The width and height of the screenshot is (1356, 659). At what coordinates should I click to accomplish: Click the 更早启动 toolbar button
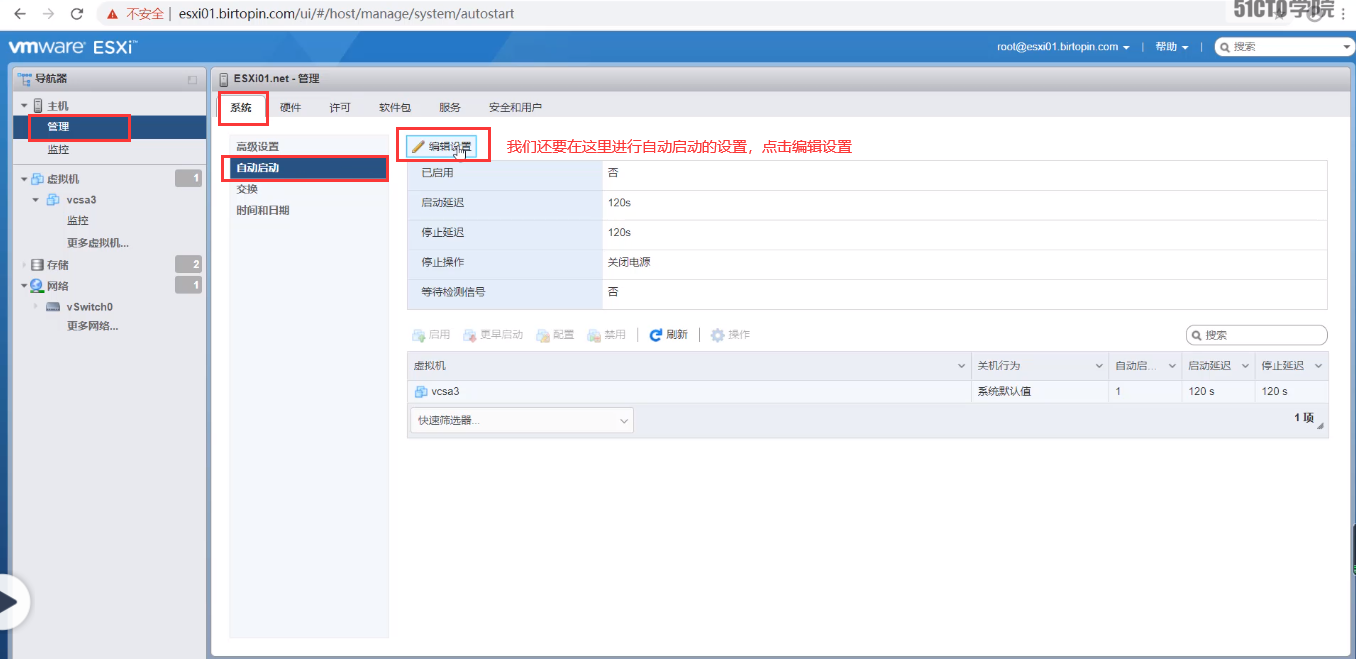tap(493, 335)
